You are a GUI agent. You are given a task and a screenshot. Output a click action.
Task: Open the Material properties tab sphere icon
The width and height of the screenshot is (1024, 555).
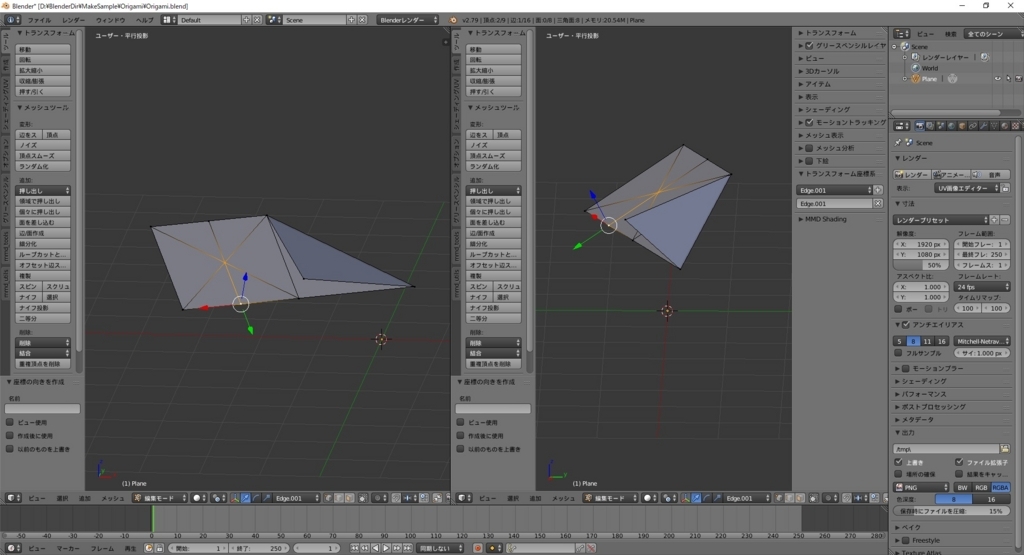[1004, 126]
